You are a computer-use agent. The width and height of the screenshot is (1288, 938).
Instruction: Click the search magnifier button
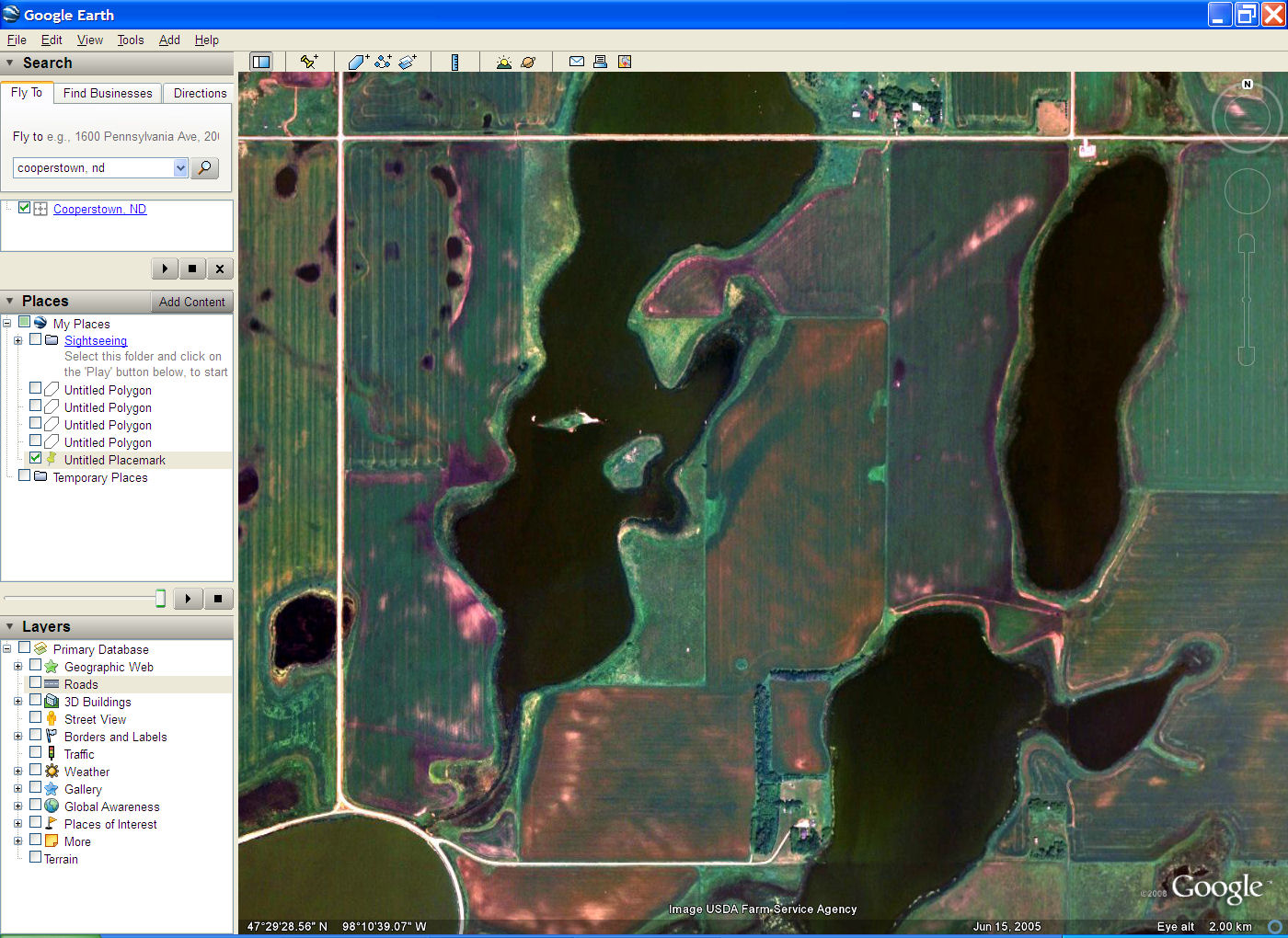click(204, 168)
